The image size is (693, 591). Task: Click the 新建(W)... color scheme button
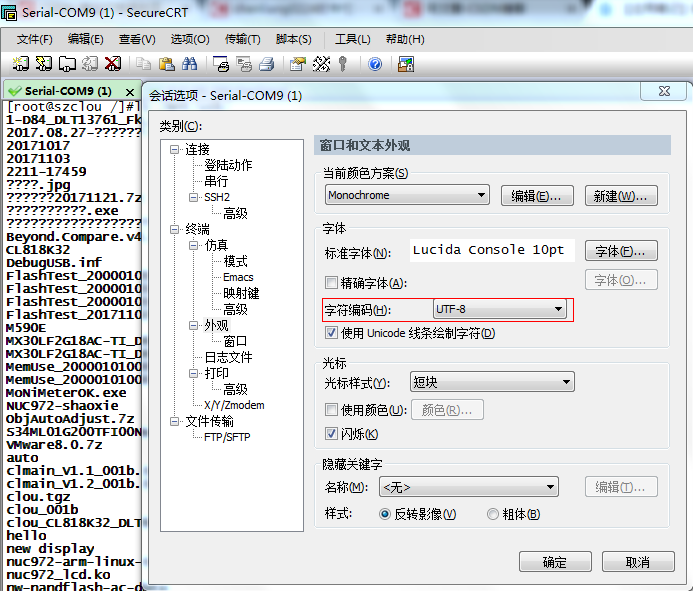[621, 195]
